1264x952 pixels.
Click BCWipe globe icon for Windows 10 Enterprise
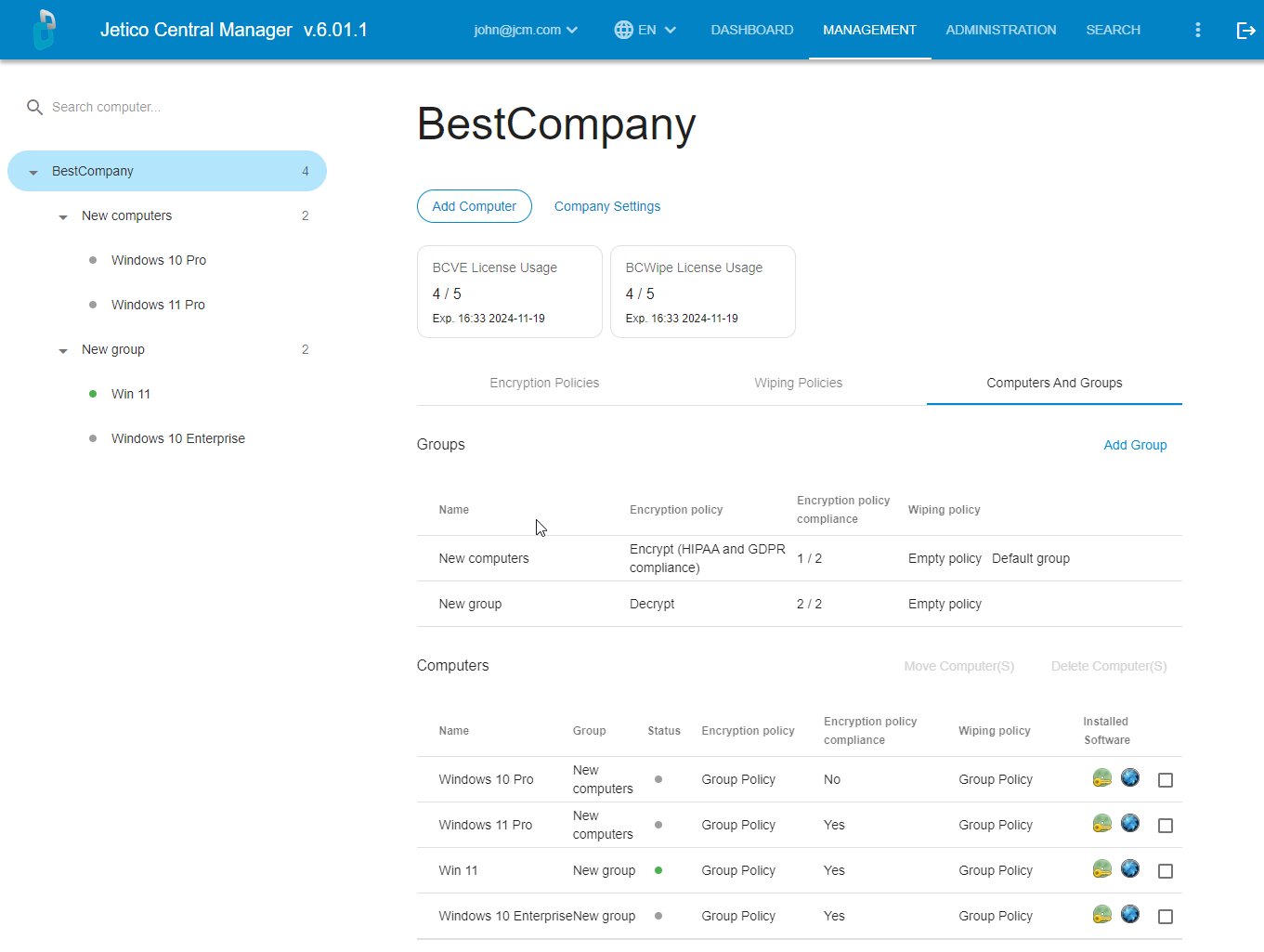coord(1130,914)
